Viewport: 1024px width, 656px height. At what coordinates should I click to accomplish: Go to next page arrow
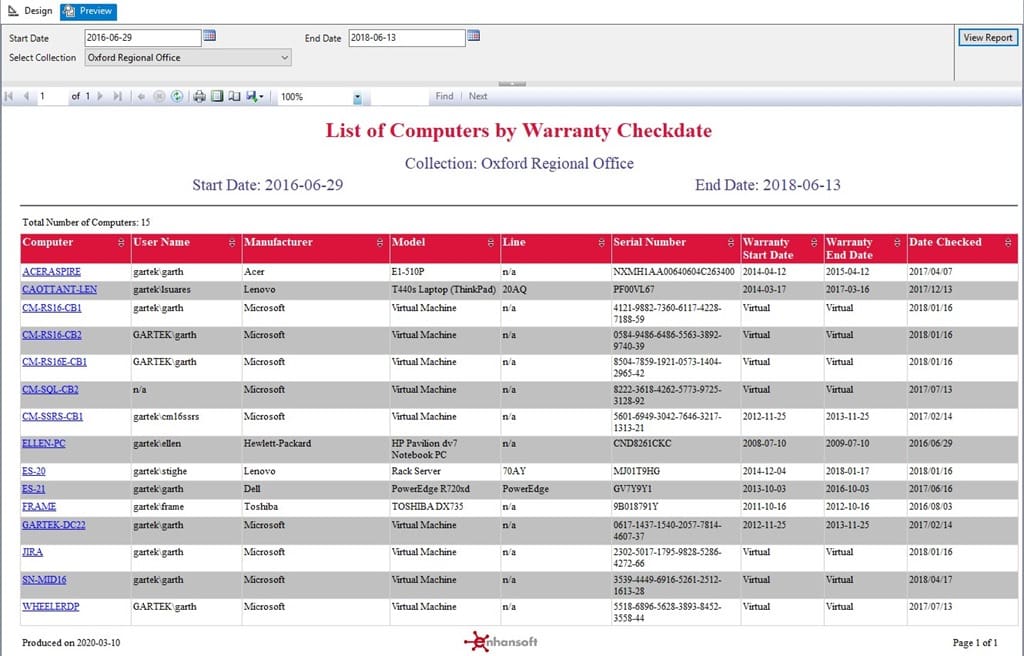(x=100, y=96)
